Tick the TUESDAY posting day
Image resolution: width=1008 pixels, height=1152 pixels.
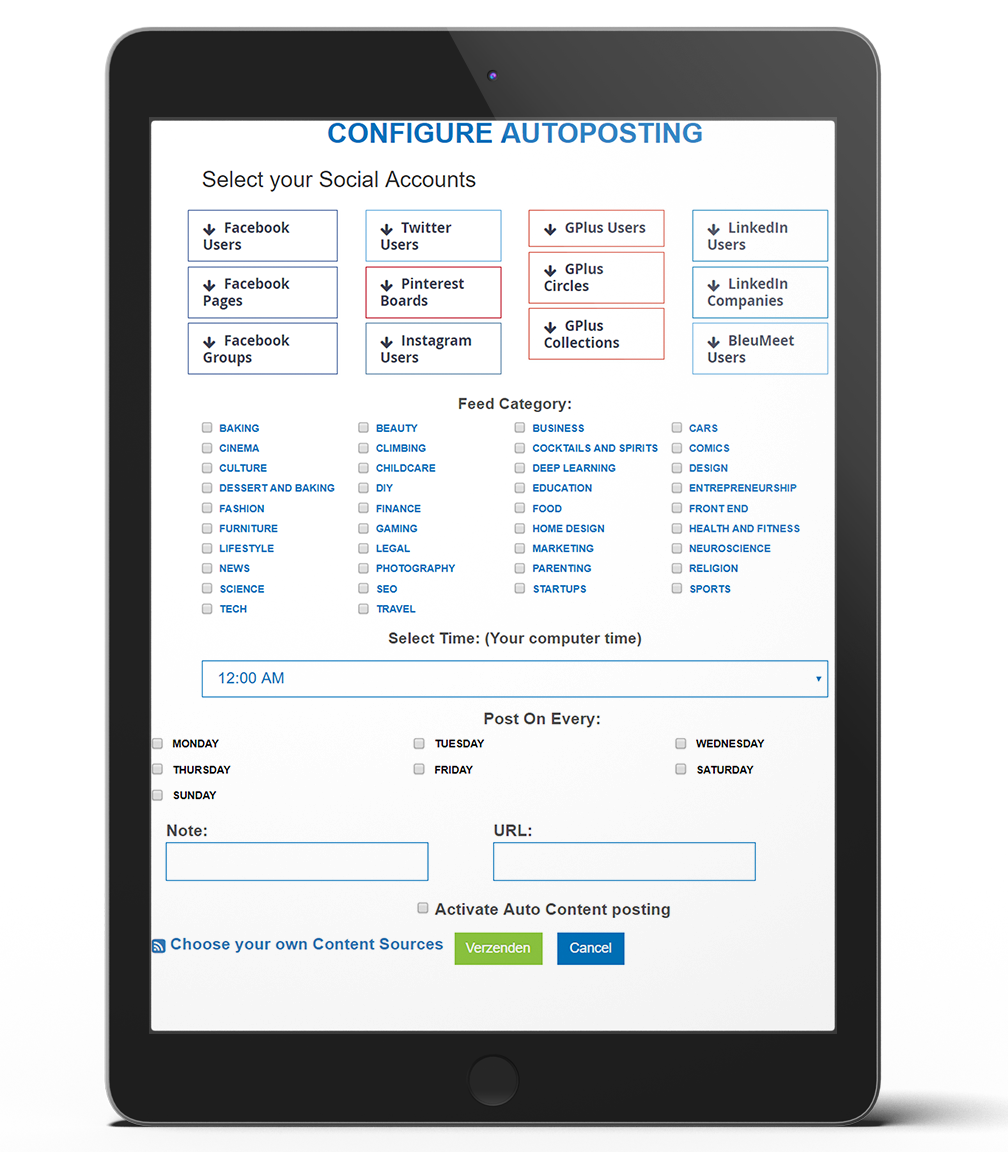coord(419,744)
